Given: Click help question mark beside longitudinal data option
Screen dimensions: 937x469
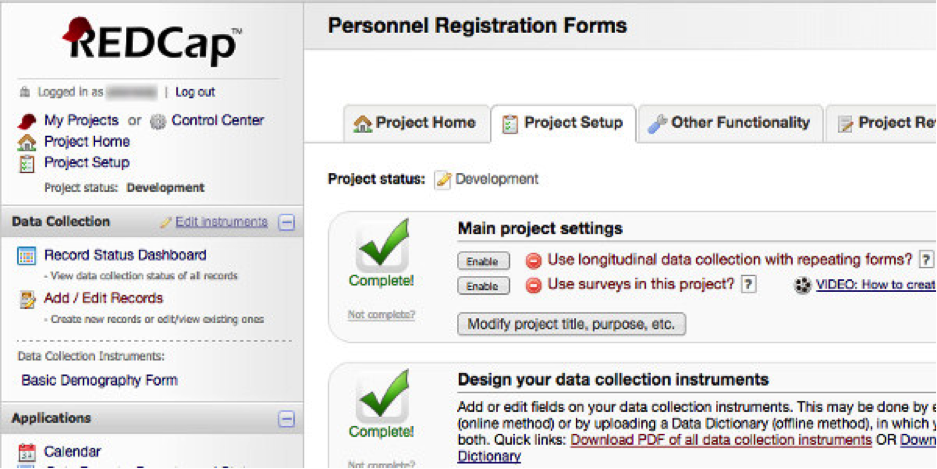Looking at the screenshot, I should click(x=927, y=260).
